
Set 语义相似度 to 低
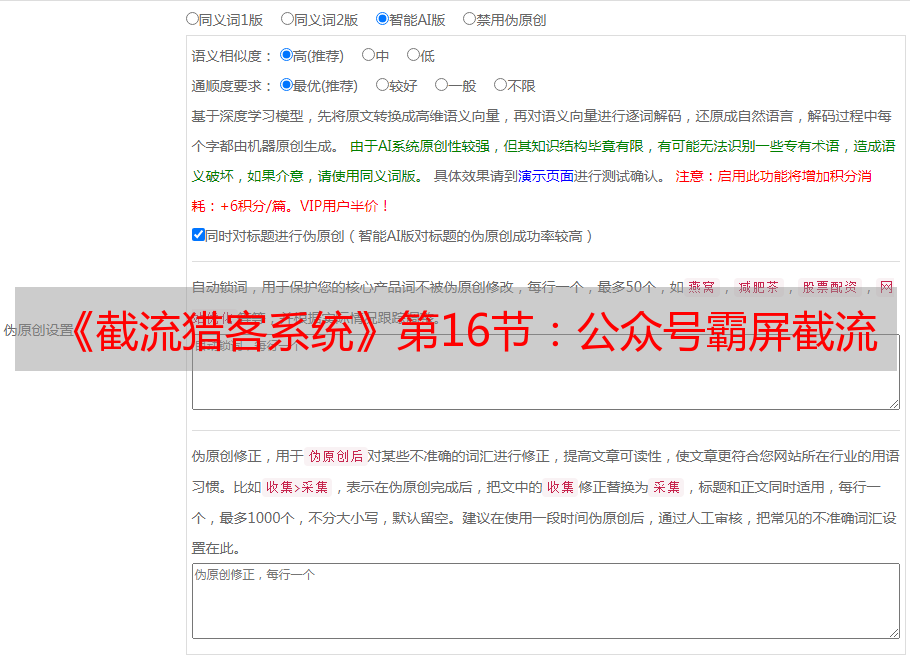tap(413, 55)
